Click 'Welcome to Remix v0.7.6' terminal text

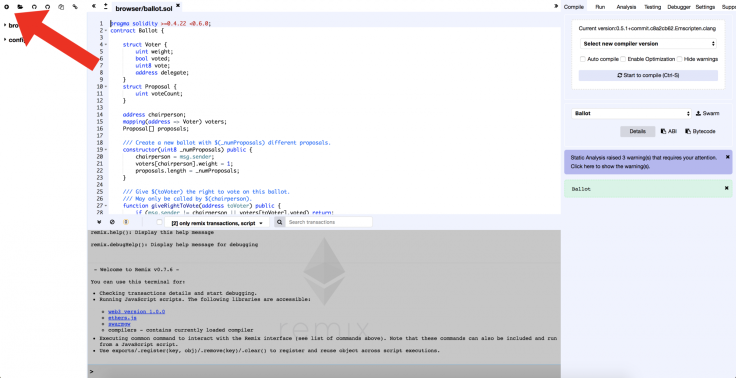pos(136,270)
